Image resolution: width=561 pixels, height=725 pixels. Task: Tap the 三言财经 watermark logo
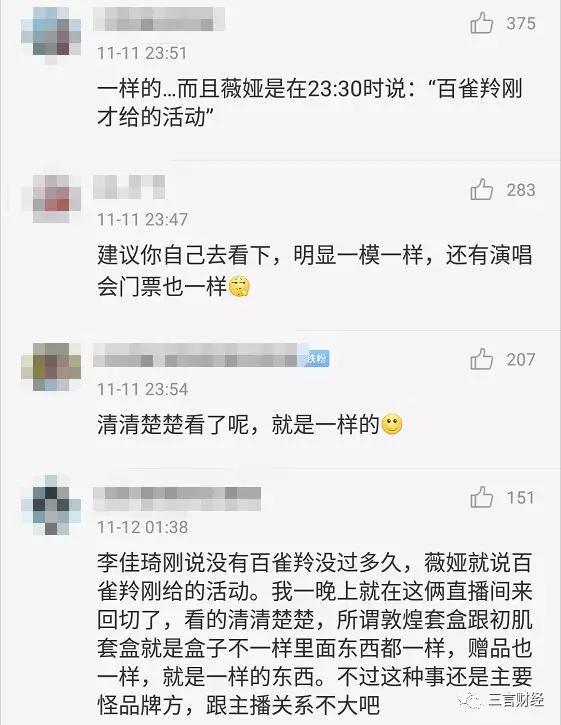pyautogui.click(x=501, y=701)
